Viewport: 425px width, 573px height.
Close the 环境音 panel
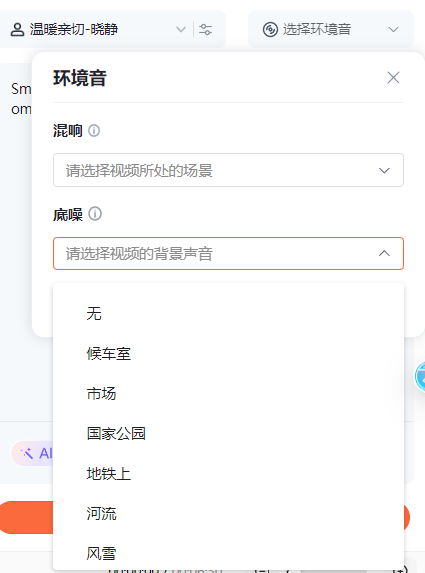pos(393,77)
